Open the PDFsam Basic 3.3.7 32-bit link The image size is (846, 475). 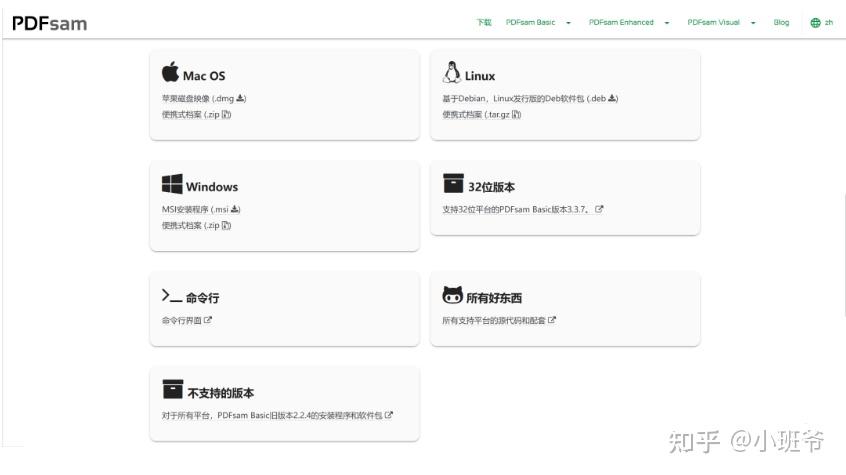pos(523,209)
